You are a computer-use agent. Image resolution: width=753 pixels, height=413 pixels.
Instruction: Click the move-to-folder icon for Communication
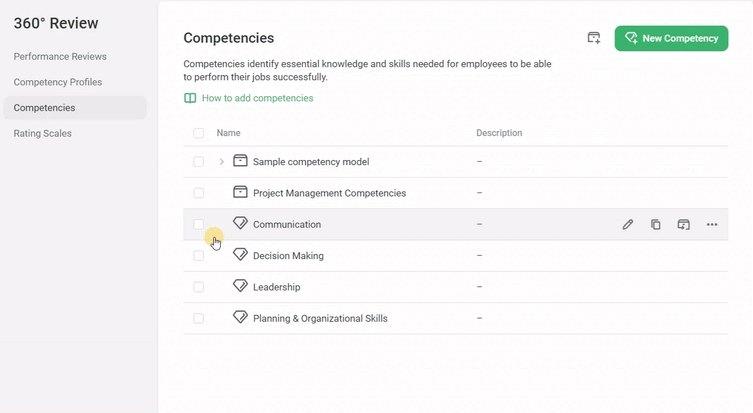click(x=684, y=225)
